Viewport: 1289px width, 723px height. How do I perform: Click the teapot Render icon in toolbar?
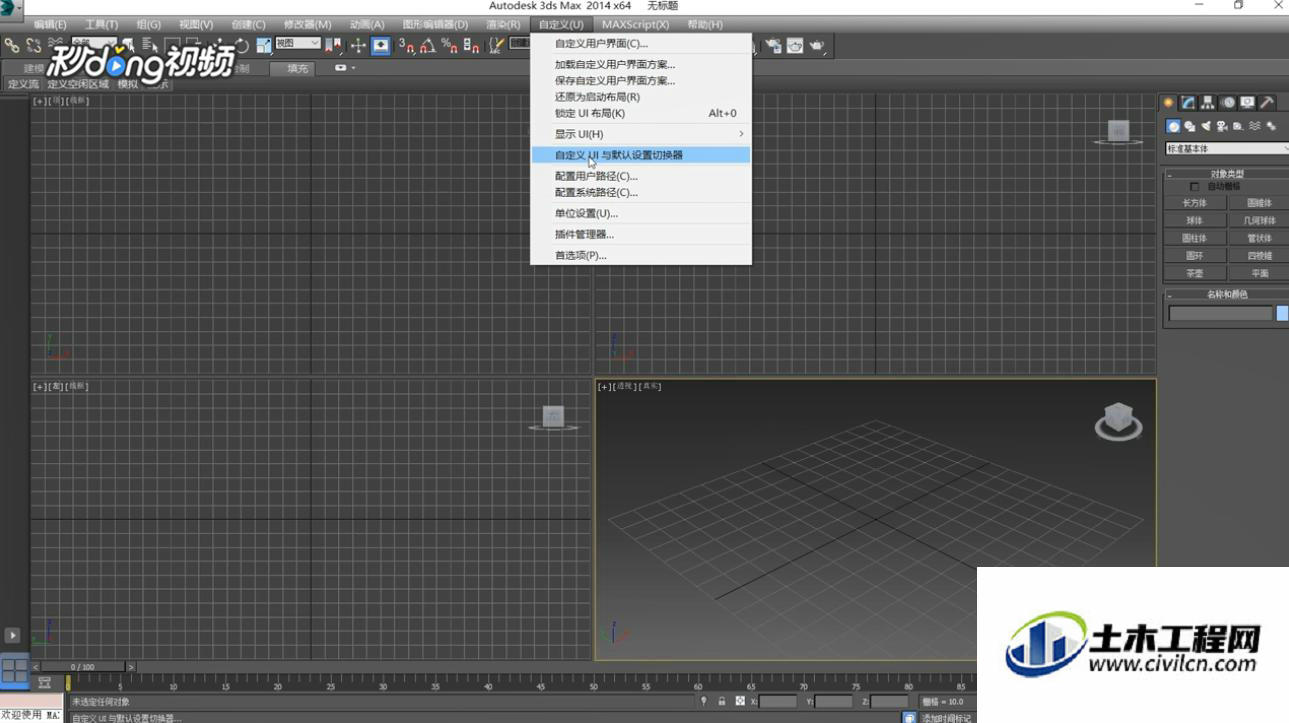[817, 46]
